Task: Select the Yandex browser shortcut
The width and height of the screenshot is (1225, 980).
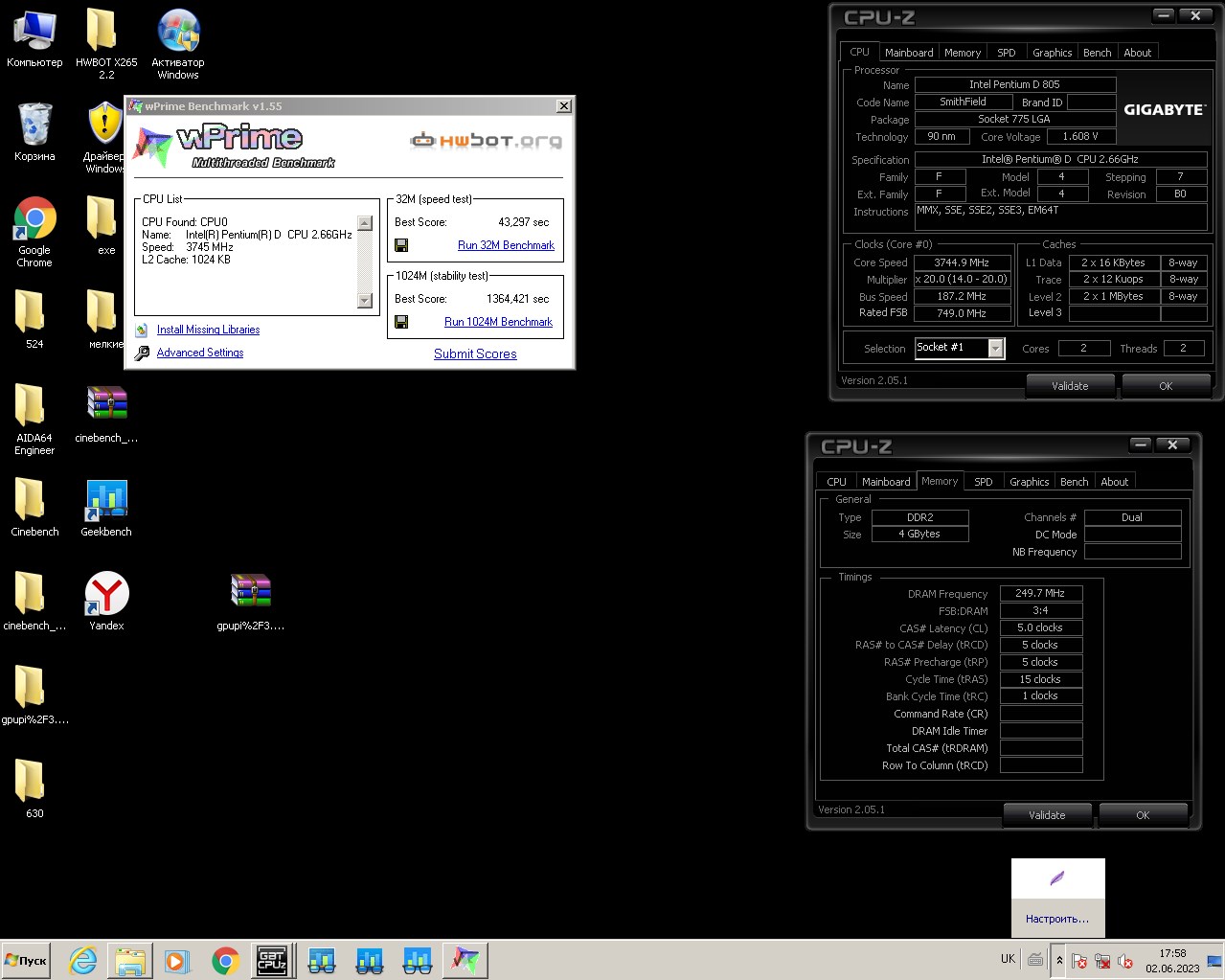Action: tap(106, 601)
